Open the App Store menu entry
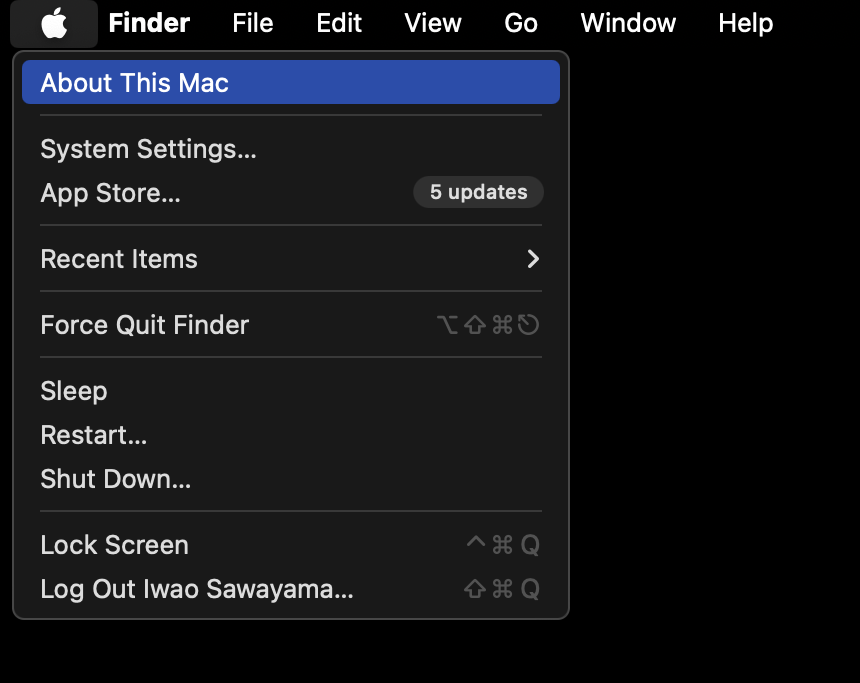Image resolution: width=860 pixels, height=683 pixels. [110, 193]
